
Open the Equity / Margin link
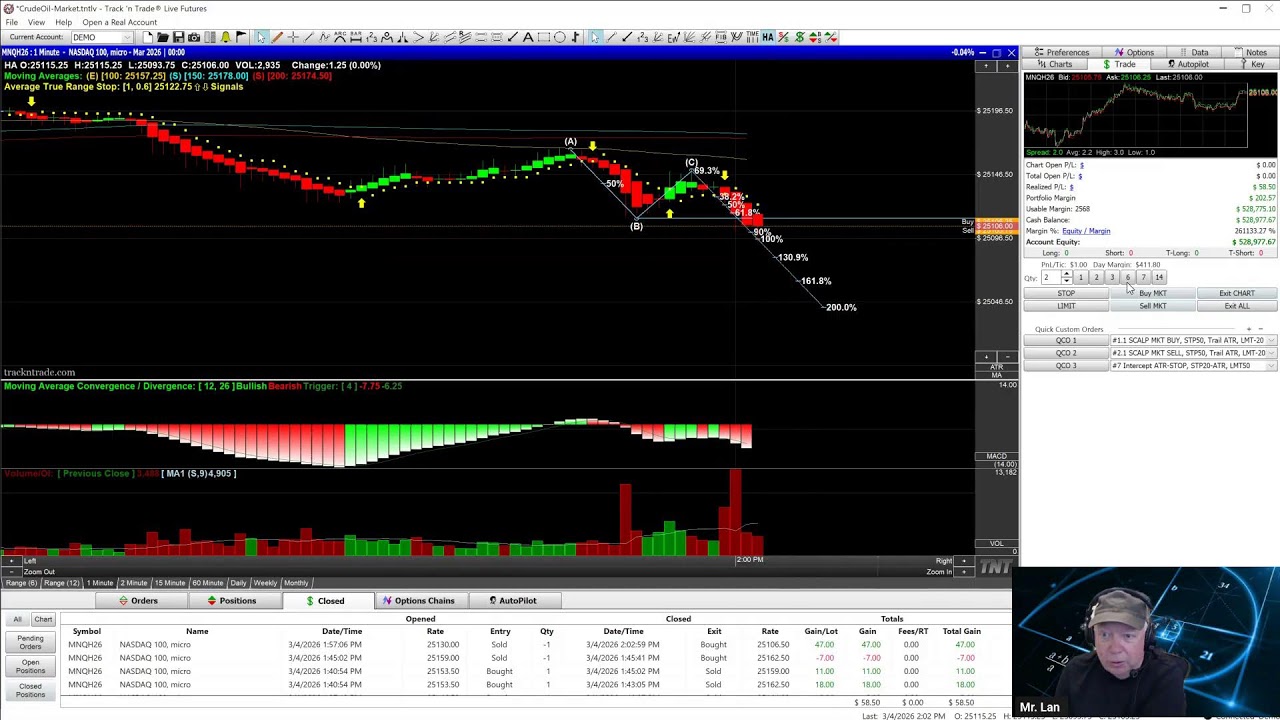pos(1086,231)
